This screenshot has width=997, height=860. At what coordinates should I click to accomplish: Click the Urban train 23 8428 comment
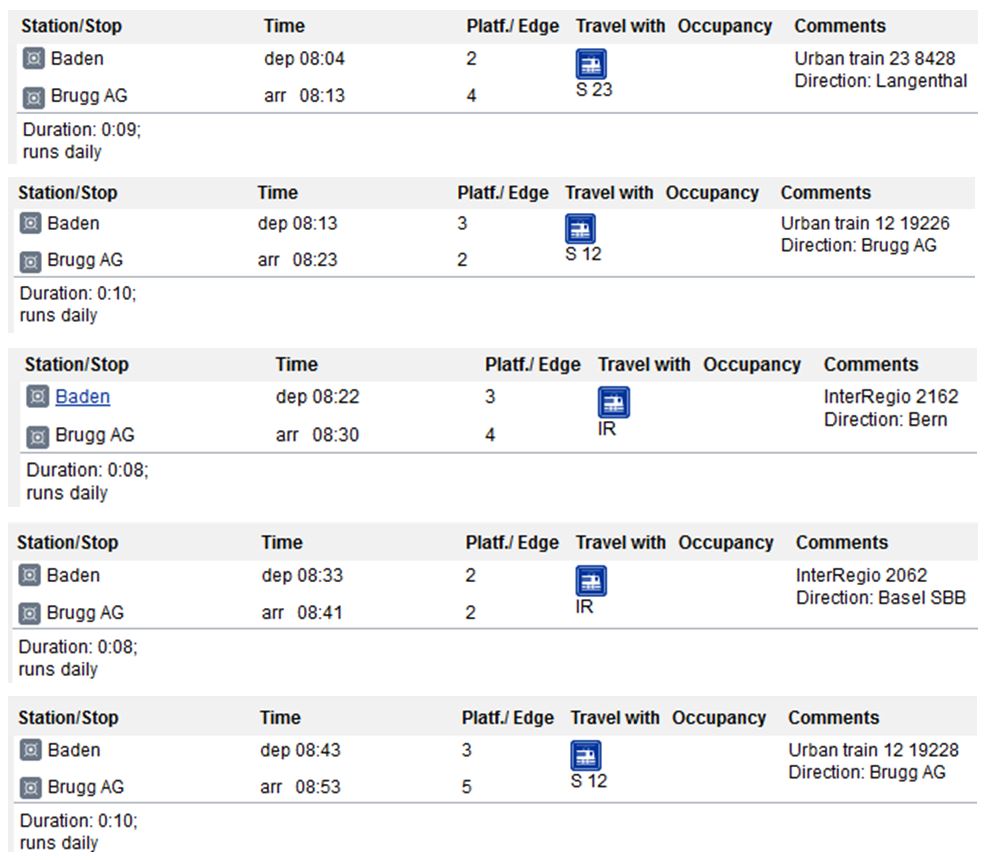874,58
